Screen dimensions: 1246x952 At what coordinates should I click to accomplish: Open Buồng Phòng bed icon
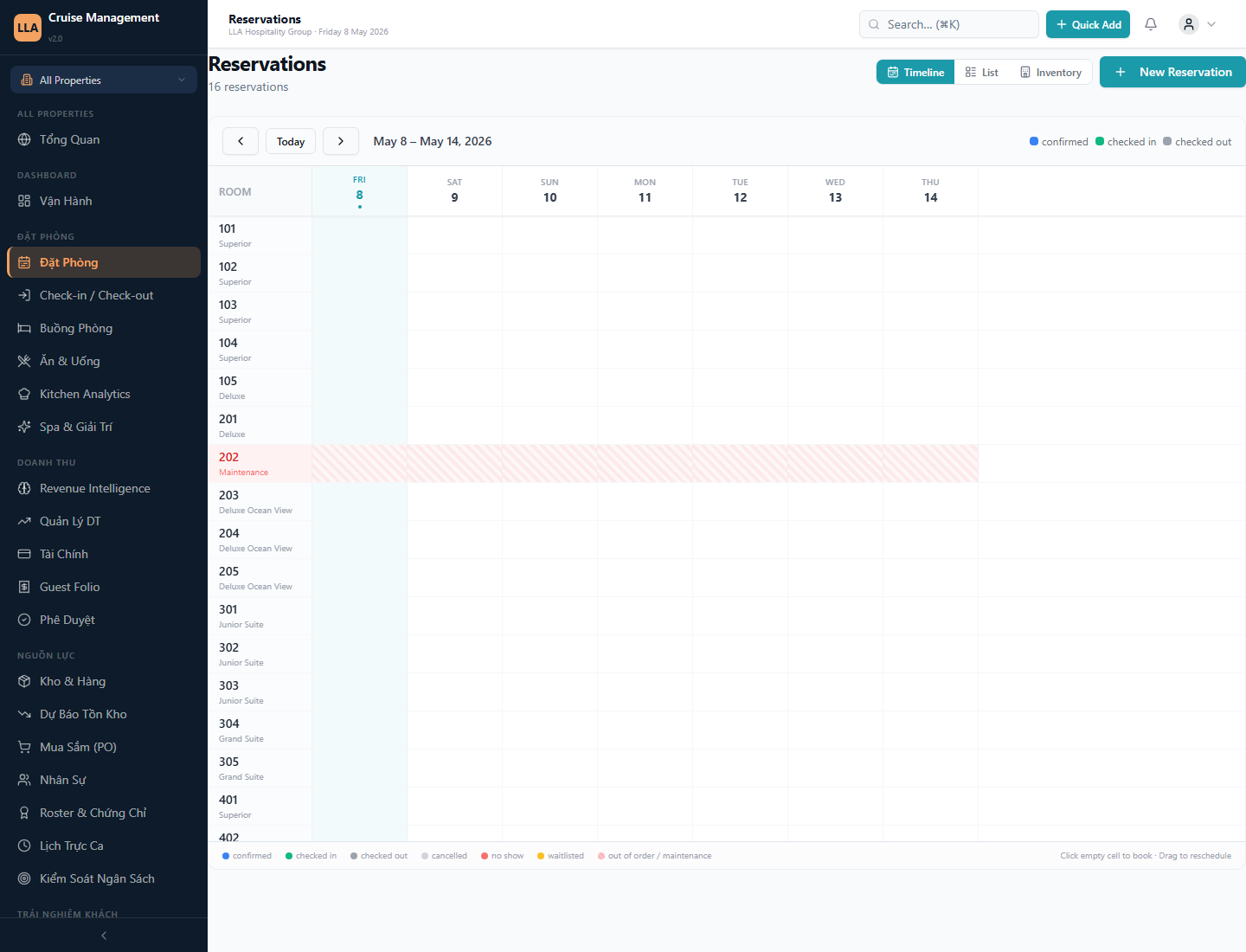24,328
